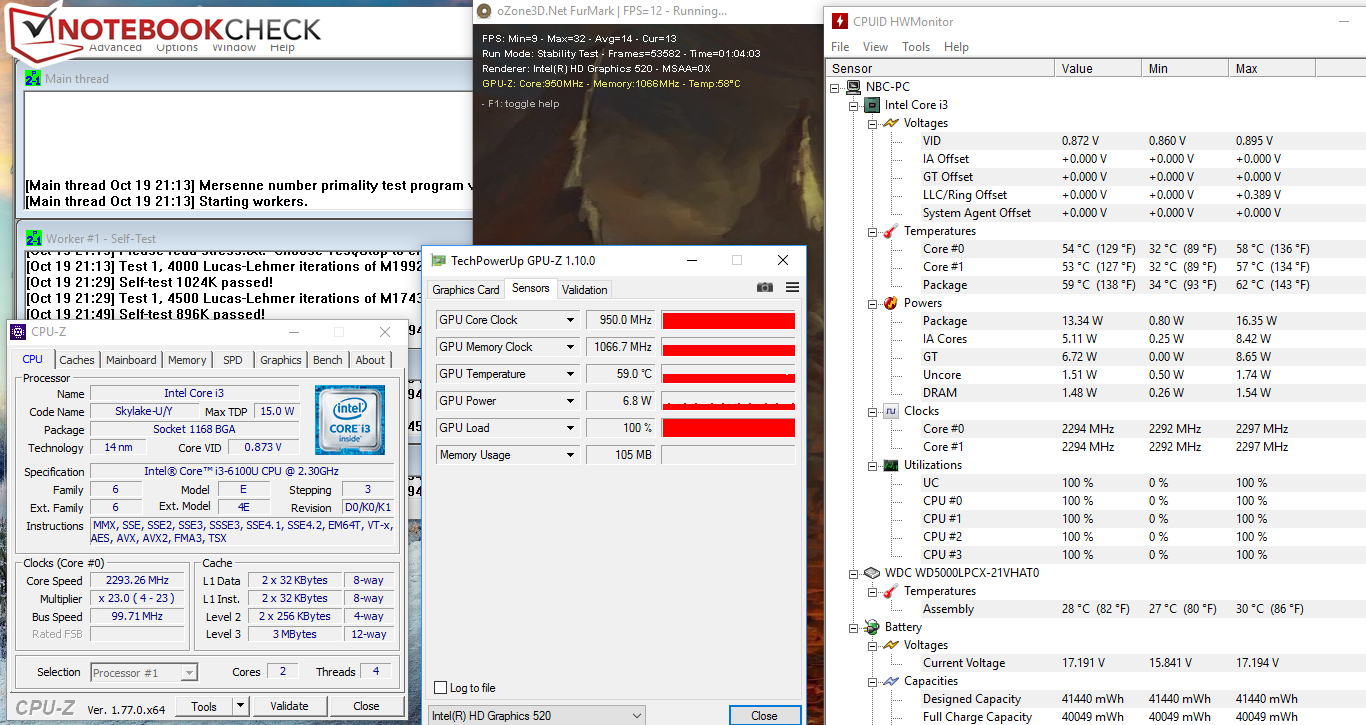Click the Specification field in CPU-Z
Viewport: 1366px width, 725px height.
(x=243, y=471)
